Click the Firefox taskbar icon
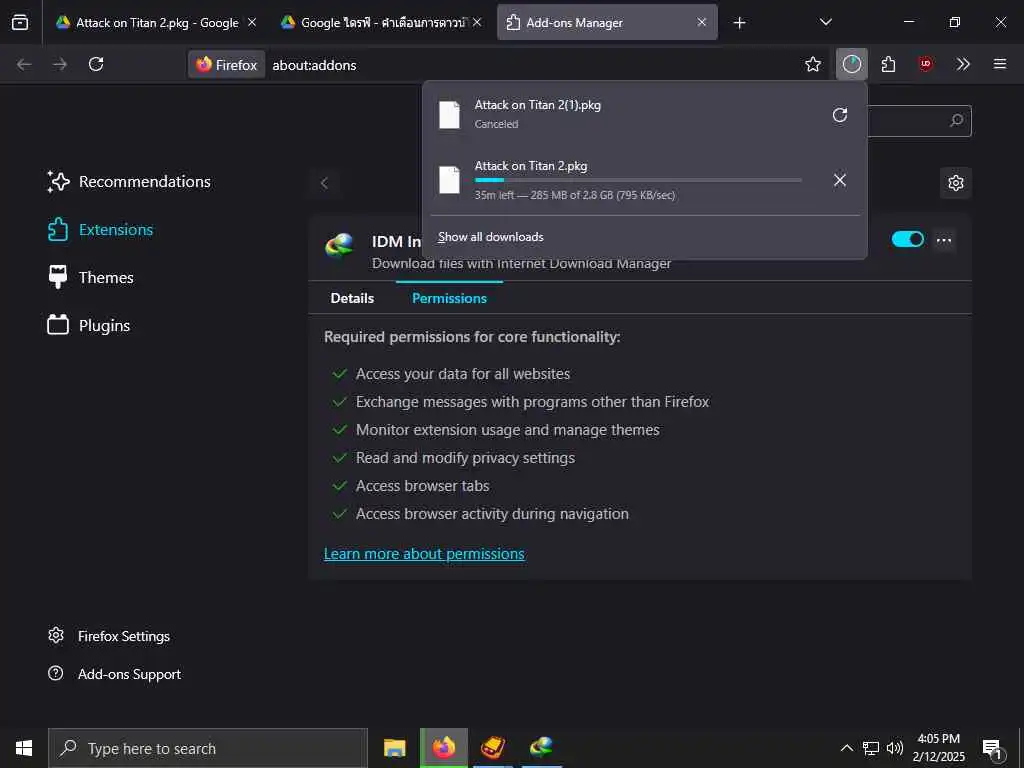The height and width of the screenshot is (768, 1024). pyautogui.click(x=444, y=748)
